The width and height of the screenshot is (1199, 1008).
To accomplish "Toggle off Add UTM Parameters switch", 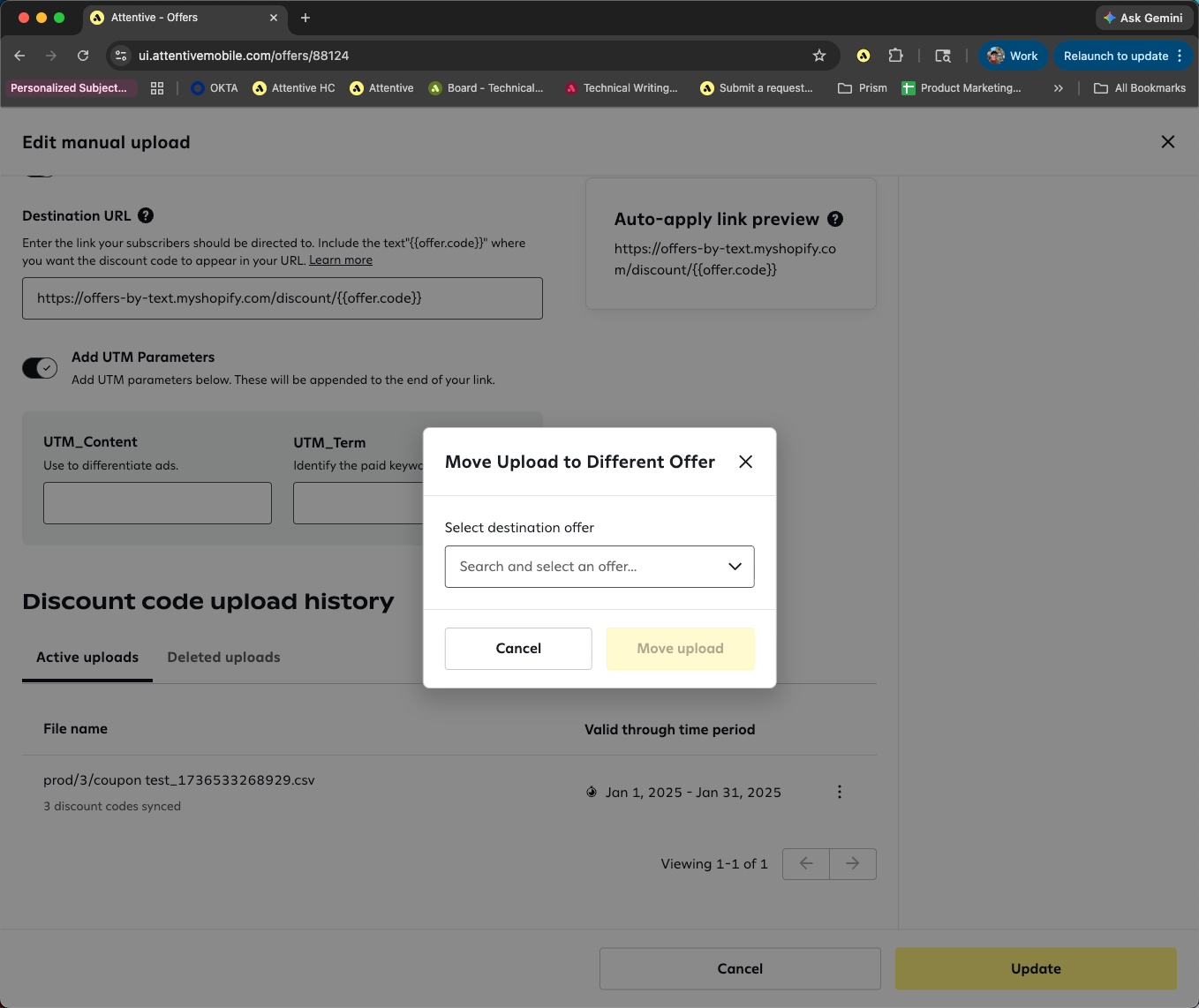I will pyautogui.click(x=40, y=368).
